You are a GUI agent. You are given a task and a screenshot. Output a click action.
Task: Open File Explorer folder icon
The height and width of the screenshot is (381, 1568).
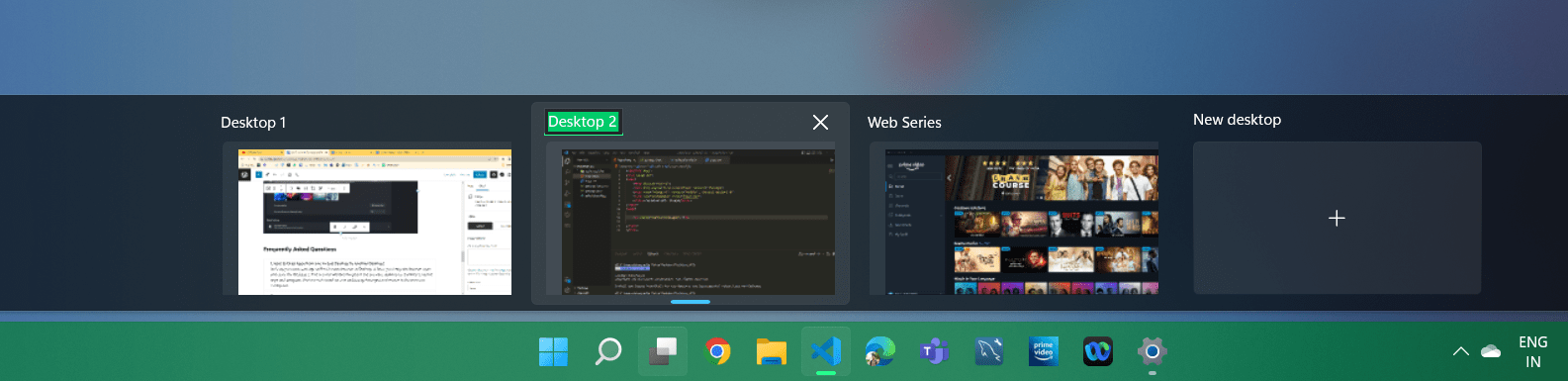(x=772, y=351)
